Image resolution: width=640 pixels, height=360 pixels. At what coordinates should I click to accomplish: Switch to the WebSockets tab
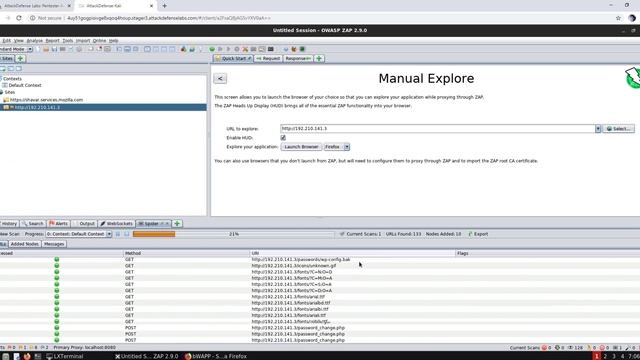[116, 224]
